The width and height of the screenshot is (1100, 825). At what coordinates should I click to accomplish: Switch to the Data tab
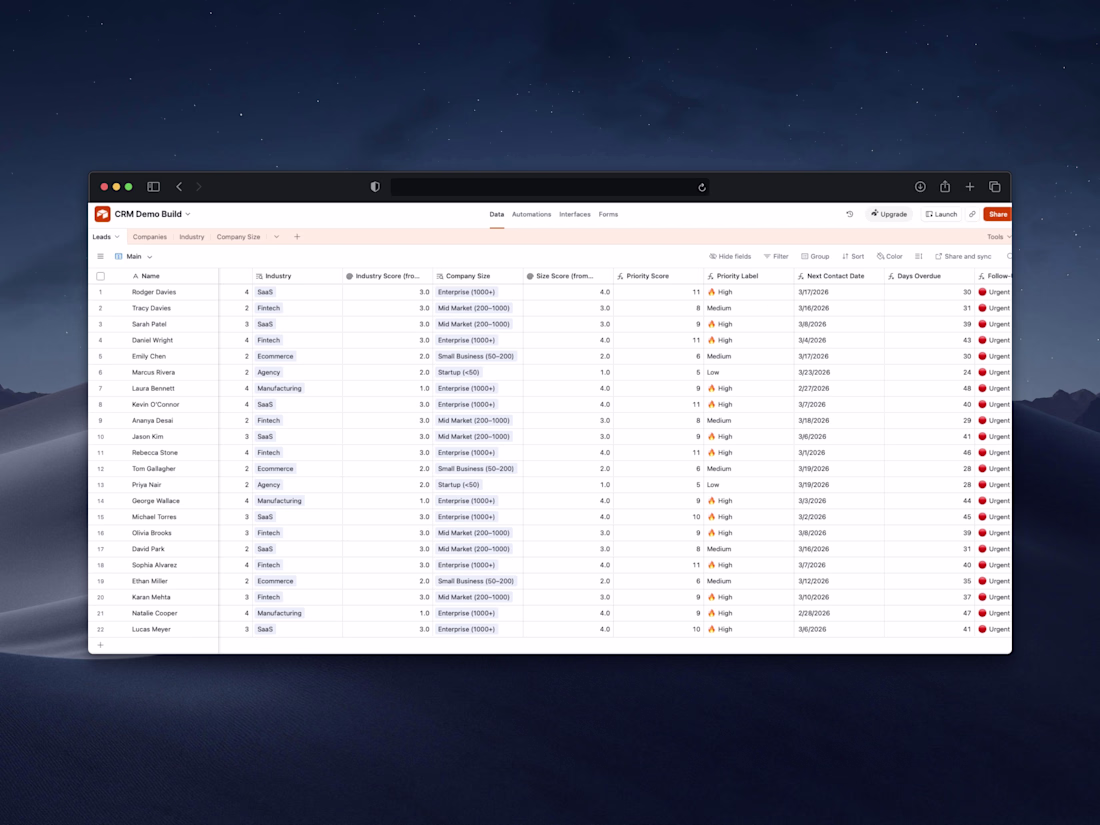tap(497, 214)
